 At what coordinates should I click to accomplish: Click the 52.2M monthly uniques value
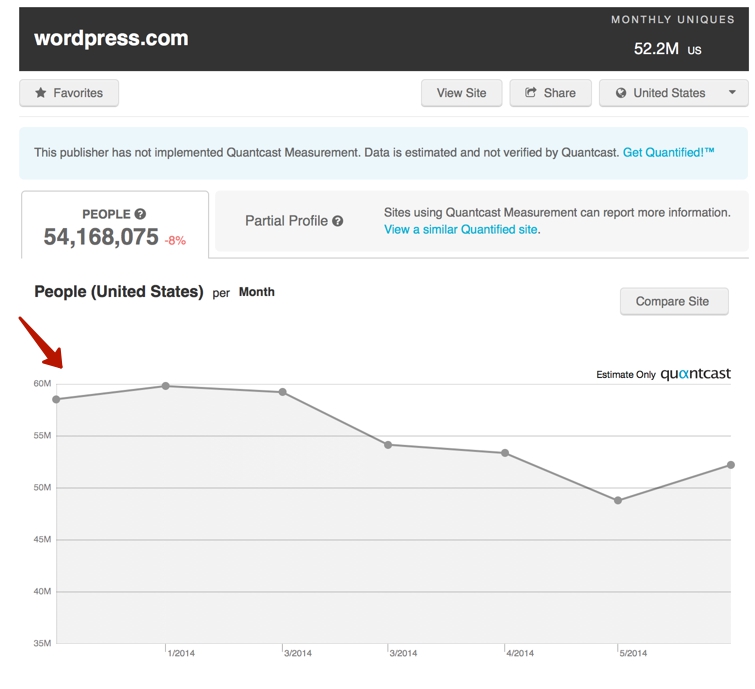click(x=656, y=49)
